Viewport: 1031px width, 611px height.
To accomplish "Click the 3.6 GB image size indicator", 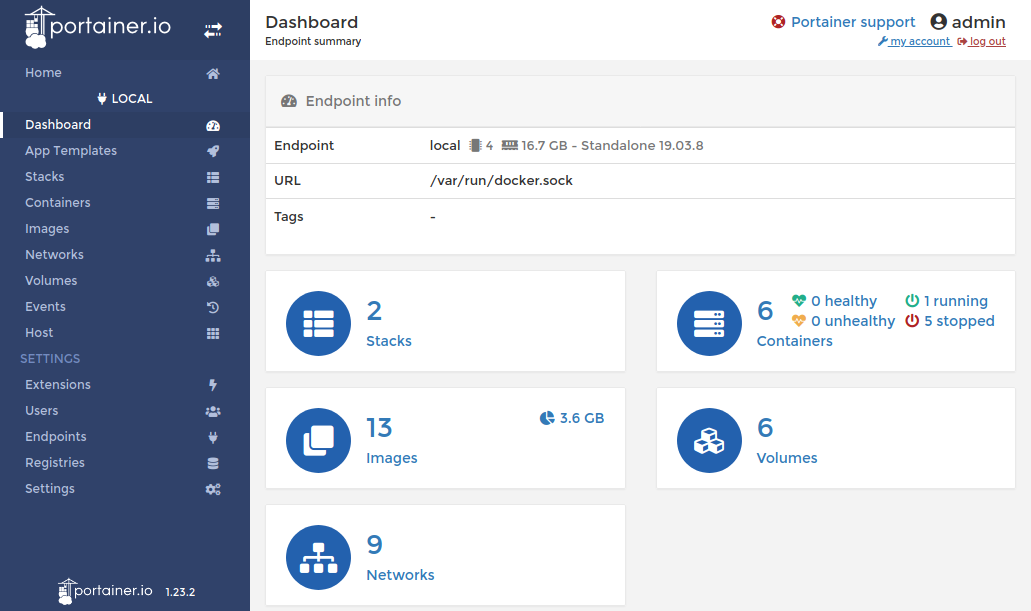I will coord(572,418).
